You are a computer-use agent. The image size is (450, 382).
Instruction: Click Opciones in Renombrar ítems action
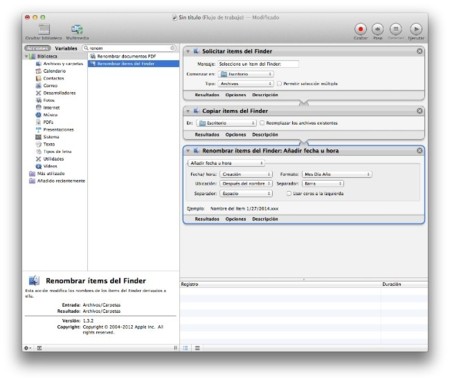(235, 219)
